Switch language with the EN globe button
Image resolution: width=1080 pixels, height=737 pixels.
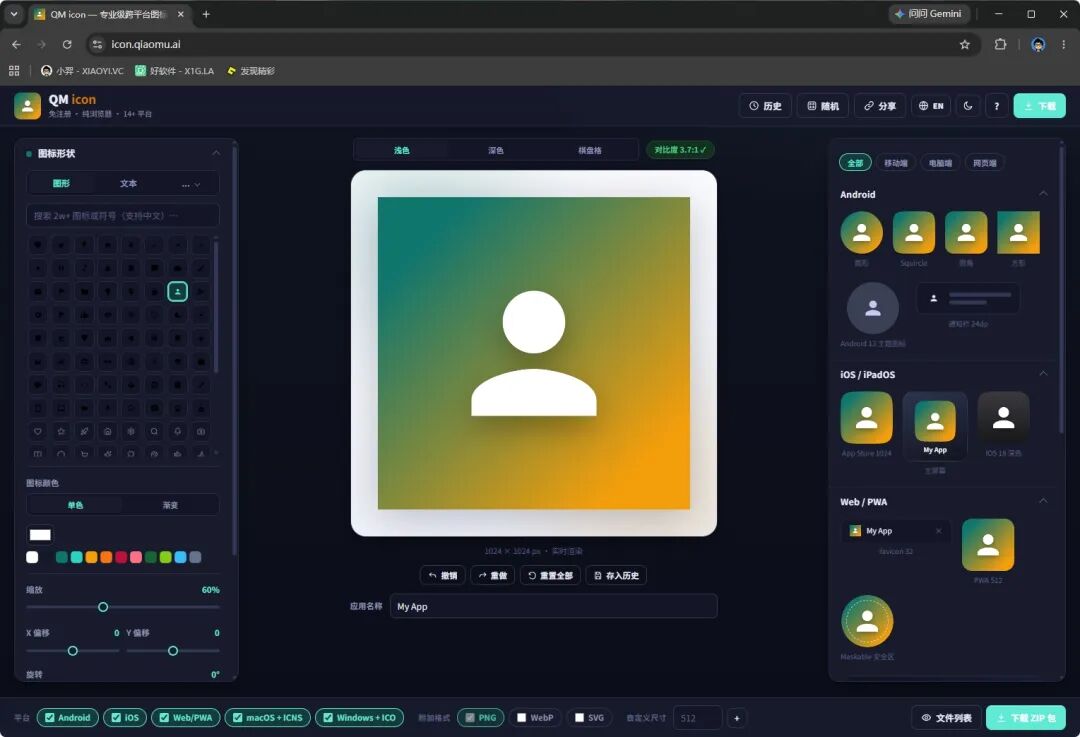point(931,106)
